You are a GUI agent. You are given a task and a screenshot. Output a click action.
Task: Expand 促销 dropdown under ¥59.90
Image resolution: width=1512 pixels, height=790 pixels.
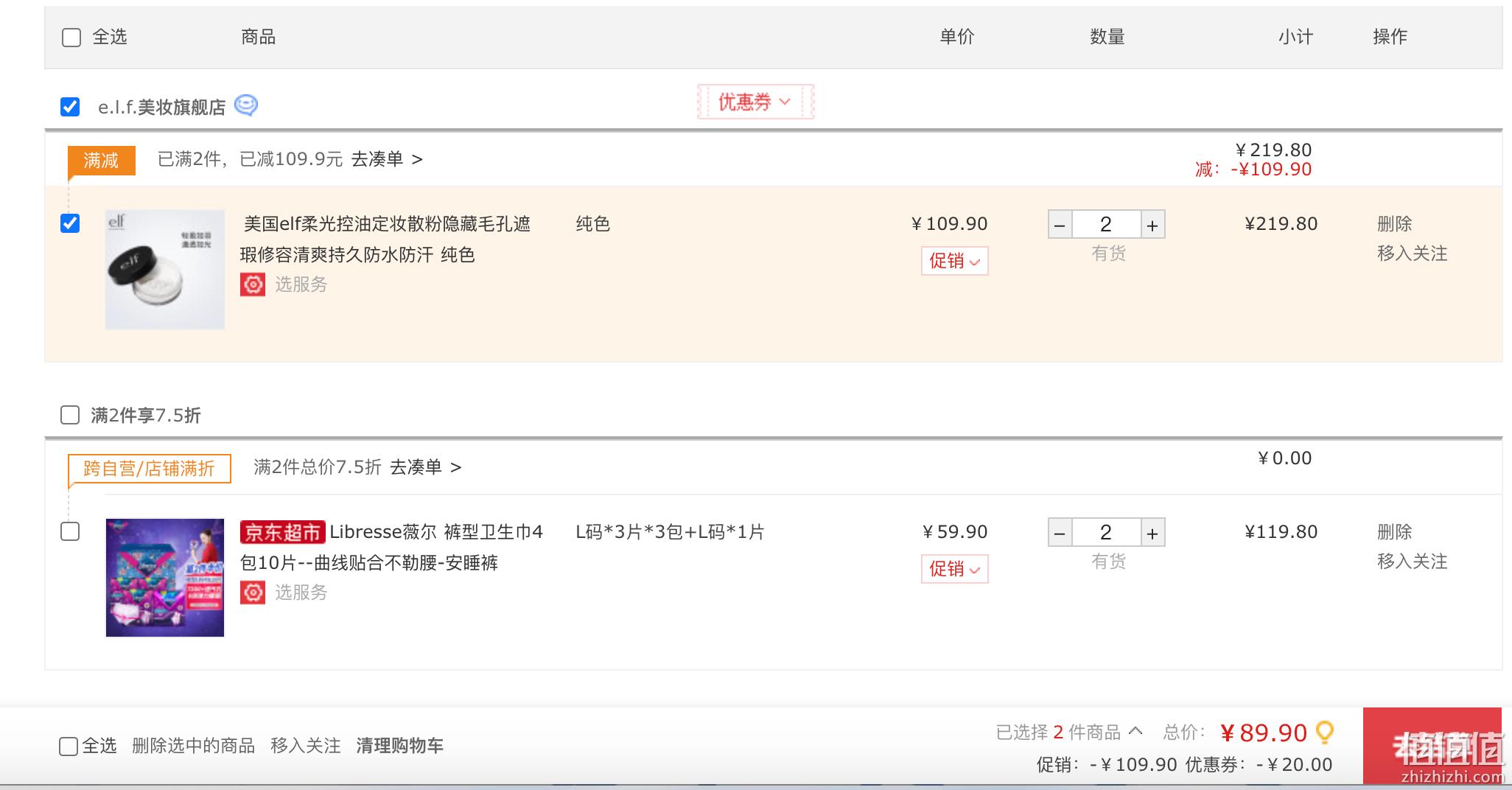[x=954, y=569]
